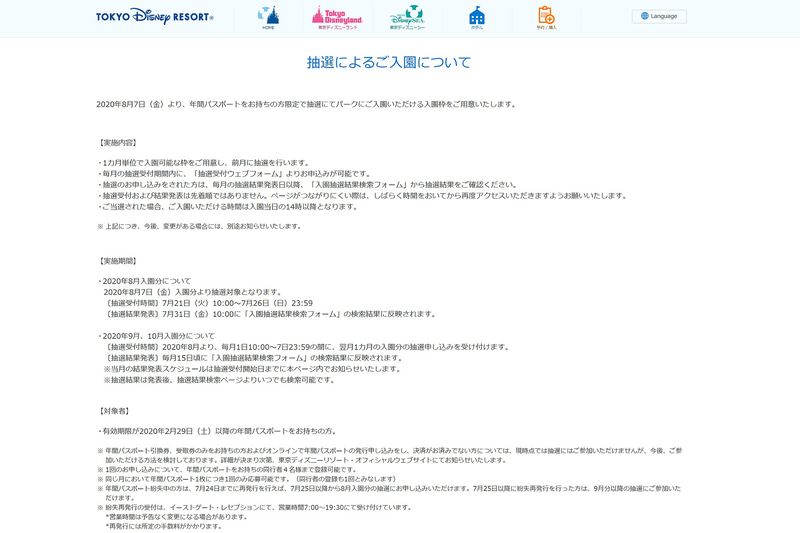
Task: Click the line 有効期限が2020年2月29日（土）以降
Action: pyautogui.click(x=217, y=432)
